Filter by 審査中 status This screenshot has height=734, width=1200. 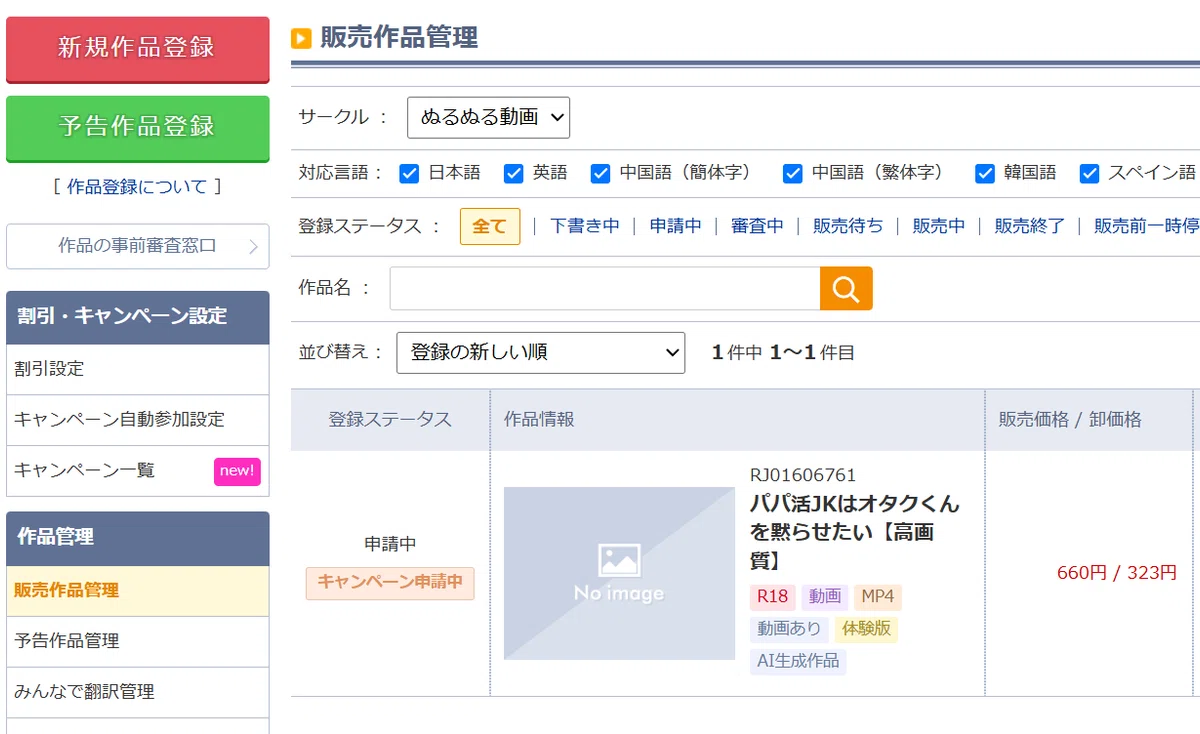coord(757,226)
